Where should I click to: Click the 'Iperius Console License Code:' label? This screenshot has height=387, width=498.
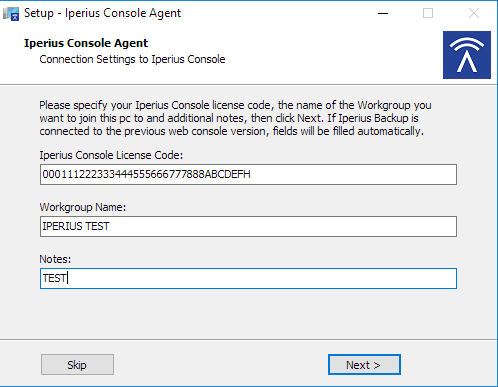pos(111,155)
